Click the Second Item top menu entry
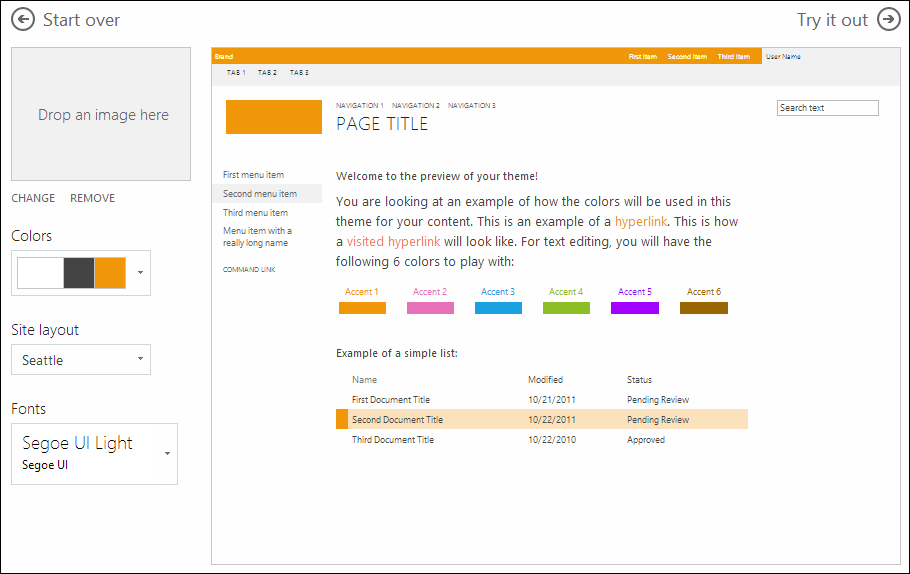This screenshot has height=574, width=910. [x=687, y=57]
